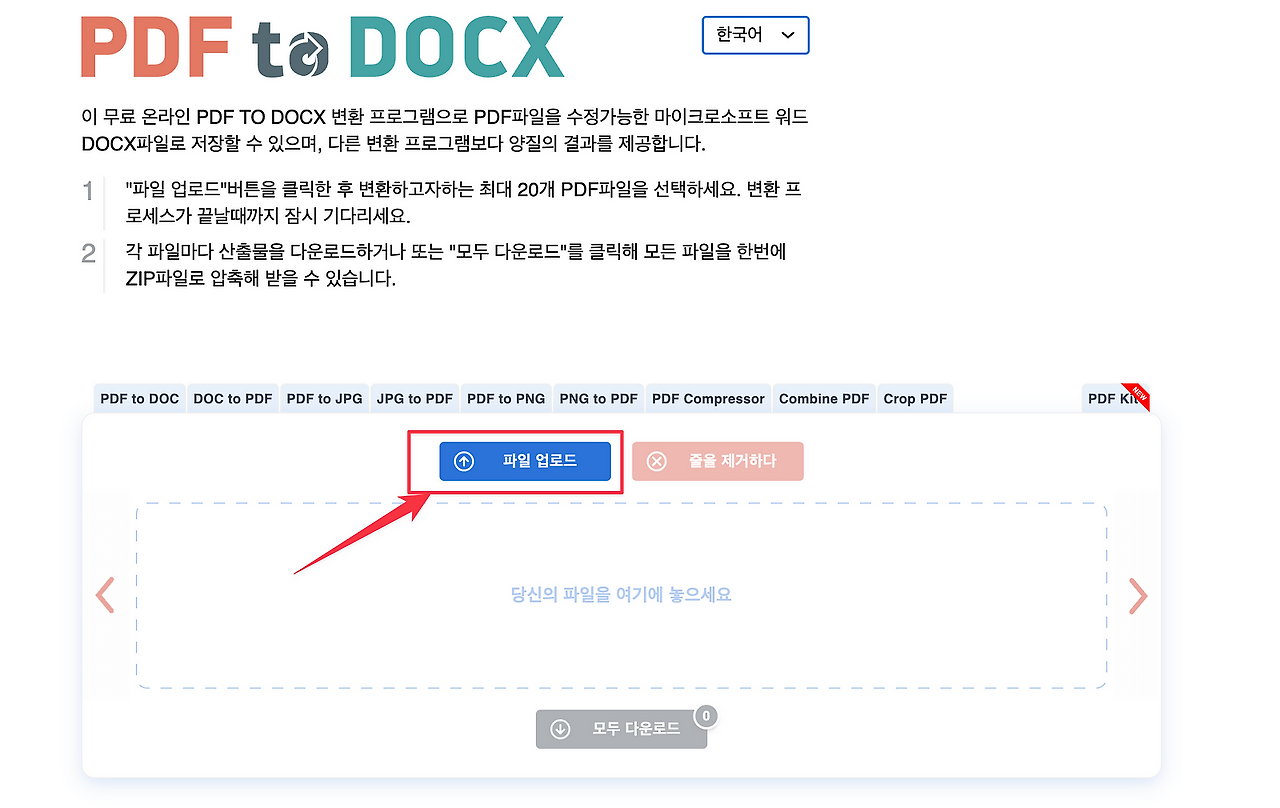
Task: Click the left carousel arrow
Action: 105,595
